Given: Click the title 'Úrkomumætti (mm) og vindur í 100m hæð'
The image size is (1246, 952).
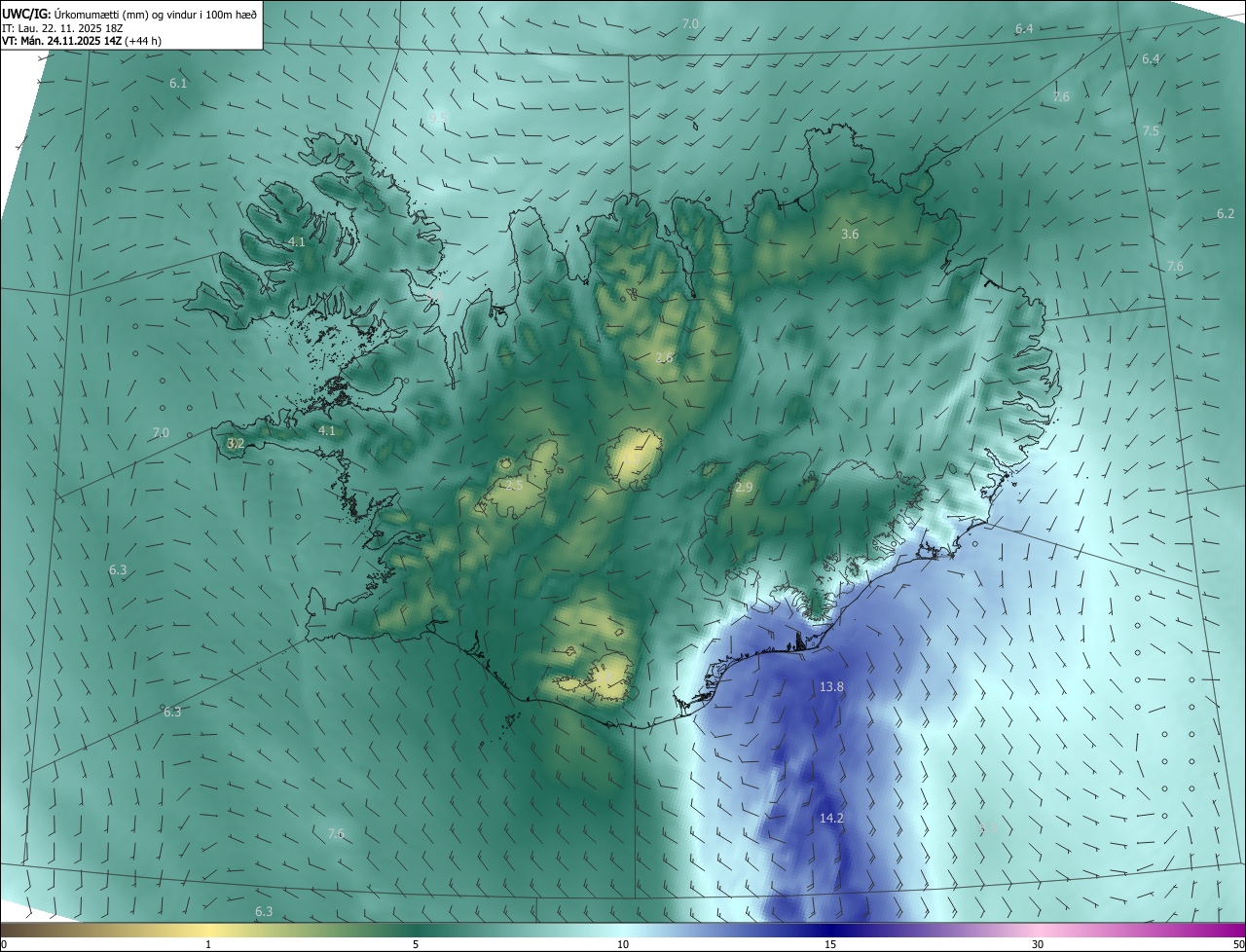Looking at the screenshot, I should pyautogui.click(x=155, y=15).
